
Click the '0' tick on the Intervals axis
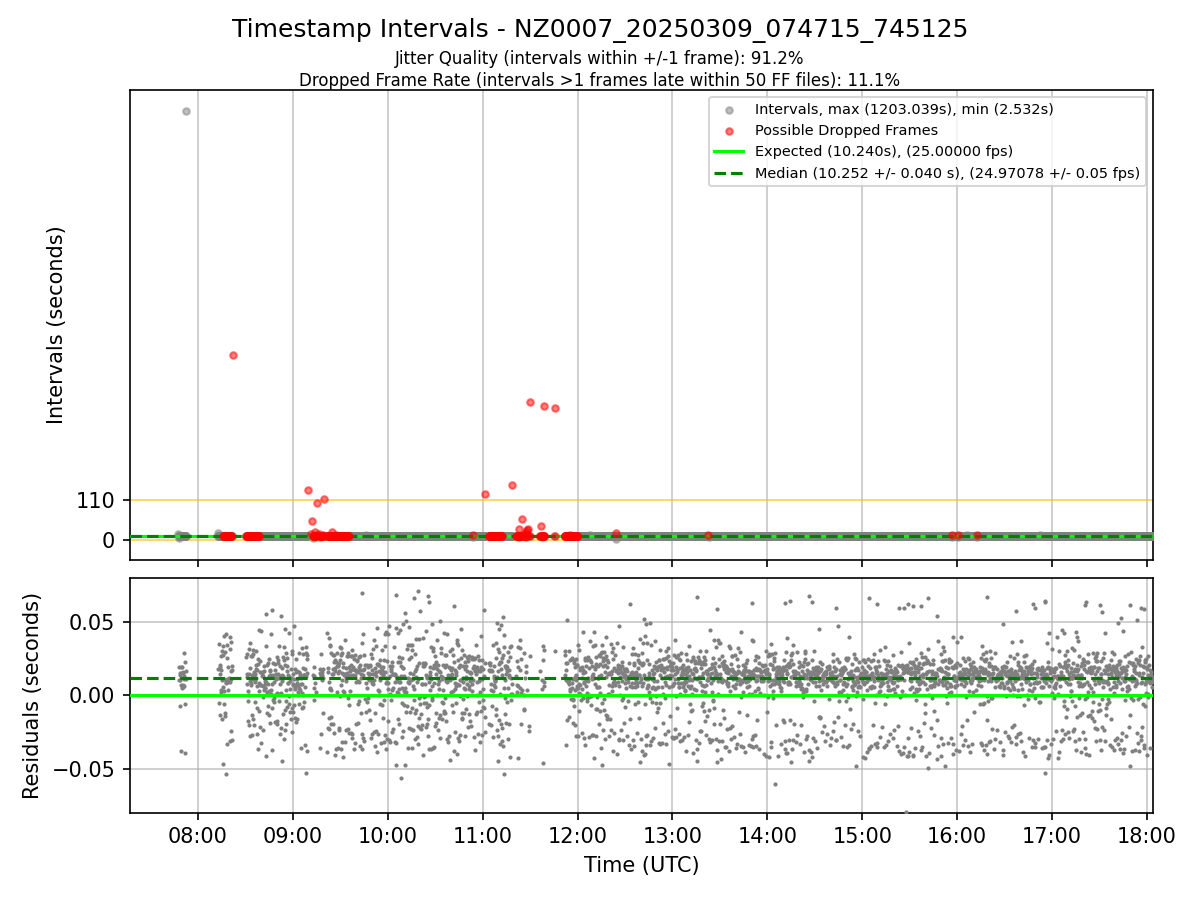(110, 540)
